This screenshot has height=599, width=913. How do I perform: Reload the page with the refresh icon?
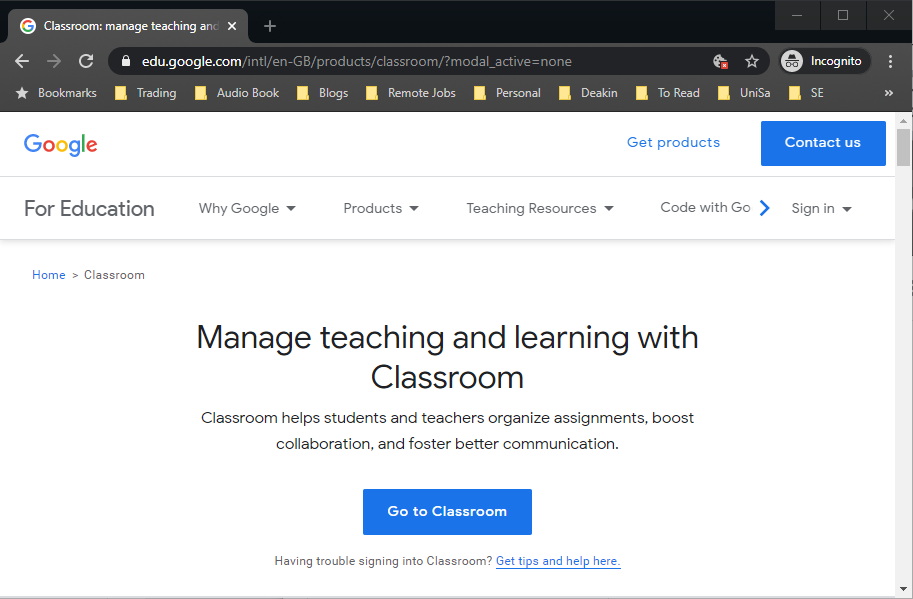86,61
